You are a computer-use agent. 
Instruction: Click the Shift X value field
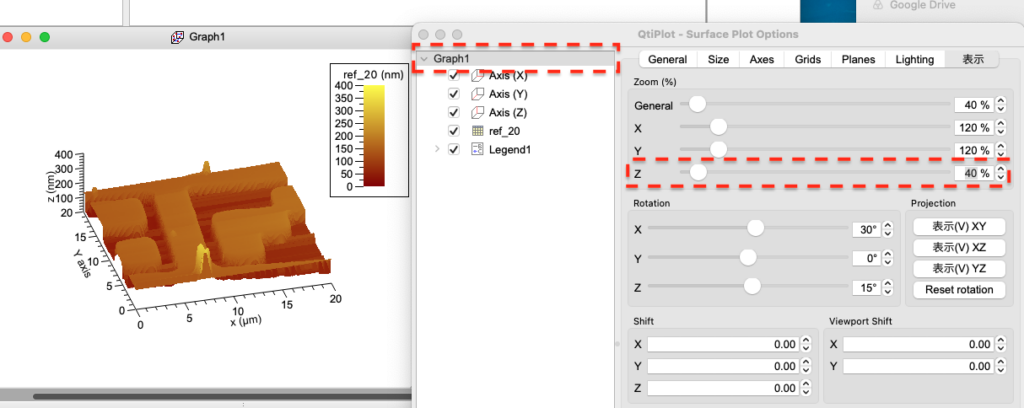(x=723, y=344)
